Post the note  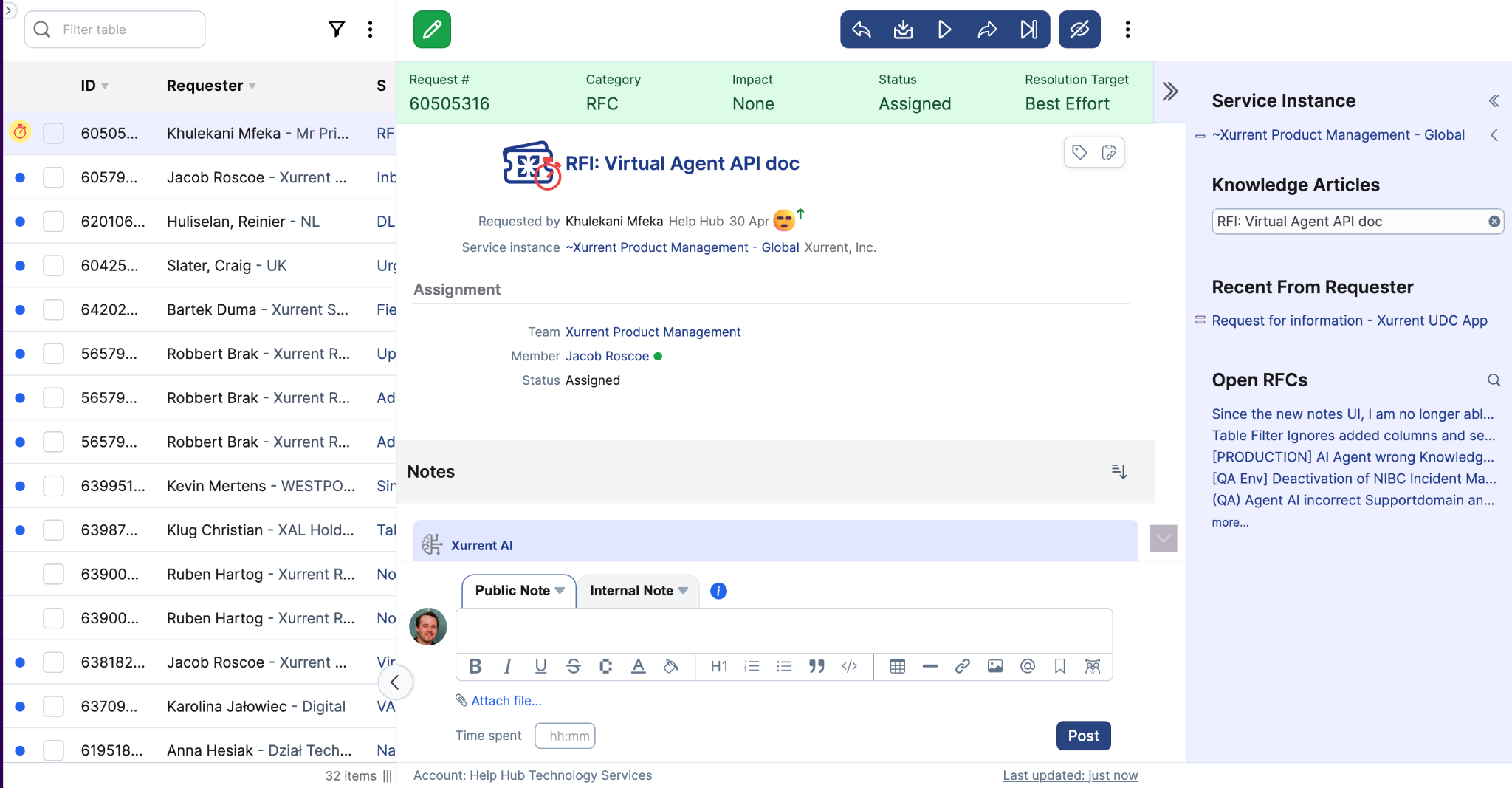1083,736
